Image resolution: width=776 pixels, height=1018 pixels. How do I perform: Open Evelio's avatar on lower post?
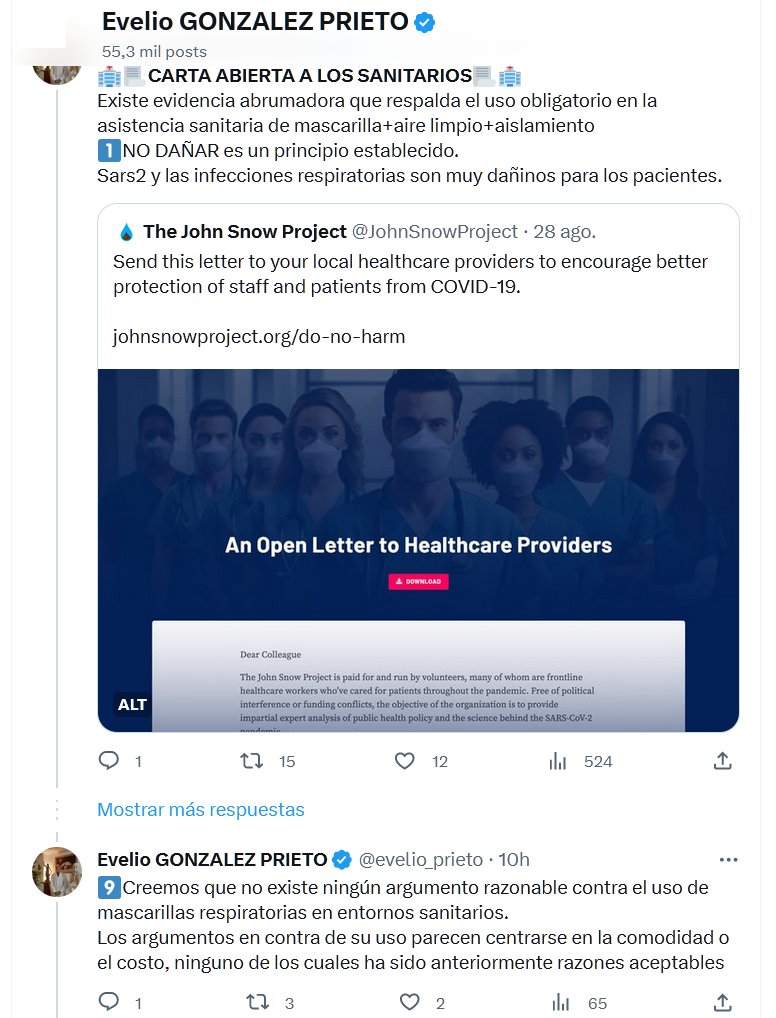[57, 872]
